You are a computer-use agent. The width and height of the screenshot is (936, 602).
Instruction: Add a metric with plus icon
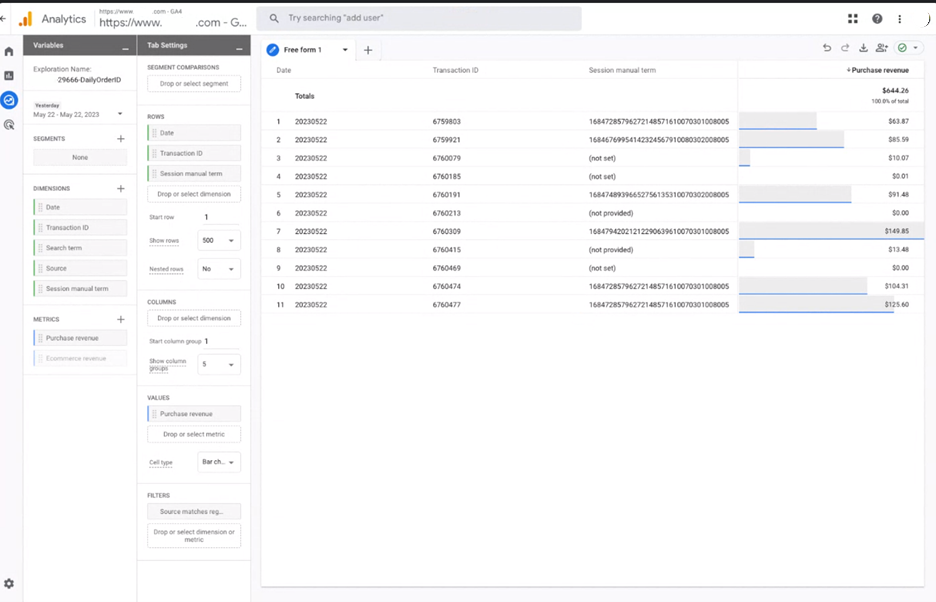[x=121, y=319]
